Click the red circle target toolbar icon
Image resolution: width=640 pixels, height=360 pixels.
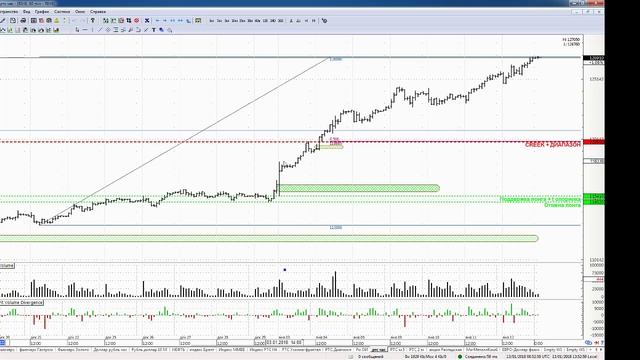(x=137, y=20)
